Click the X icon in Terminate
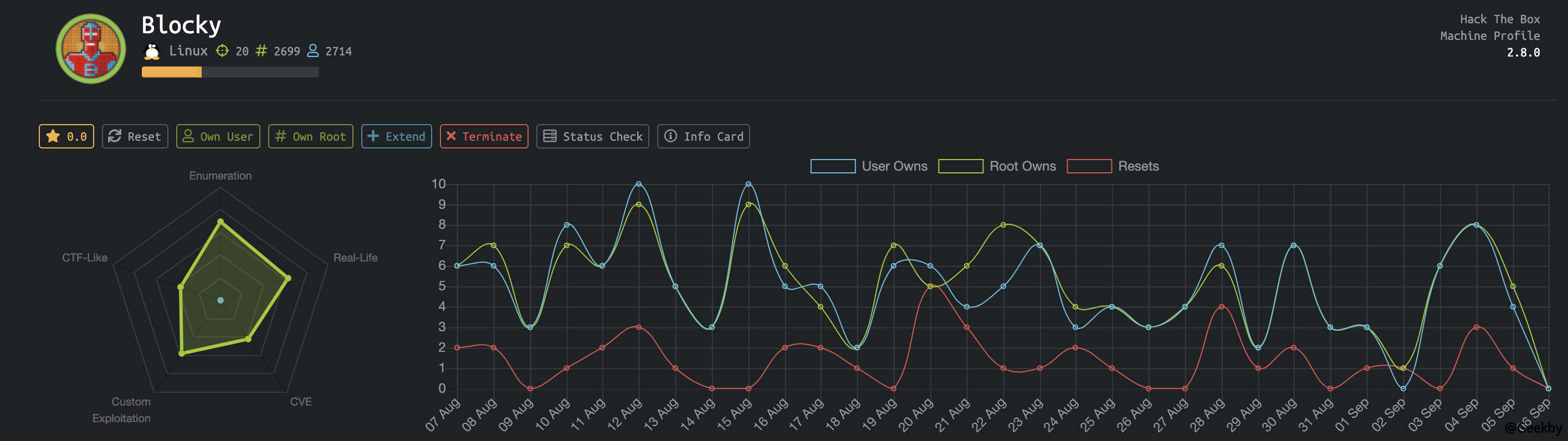Image resolution: width=1568 pixels, height=441 pixels. [451, 136]
